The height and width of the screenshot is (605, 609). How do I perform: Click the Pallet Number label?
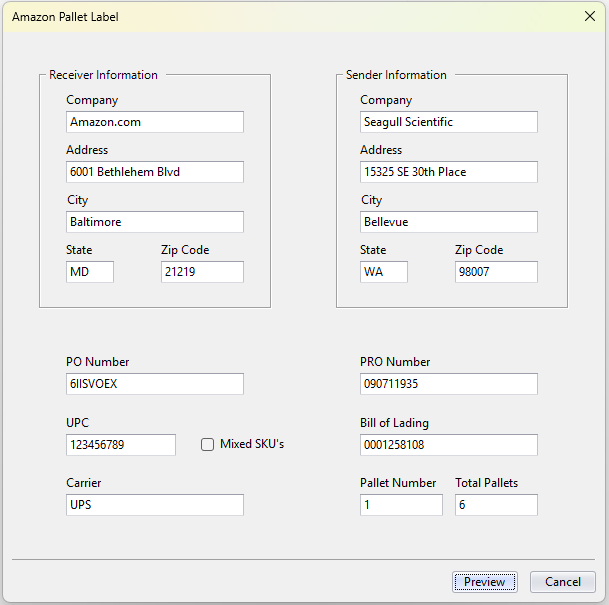click(398, 483)
